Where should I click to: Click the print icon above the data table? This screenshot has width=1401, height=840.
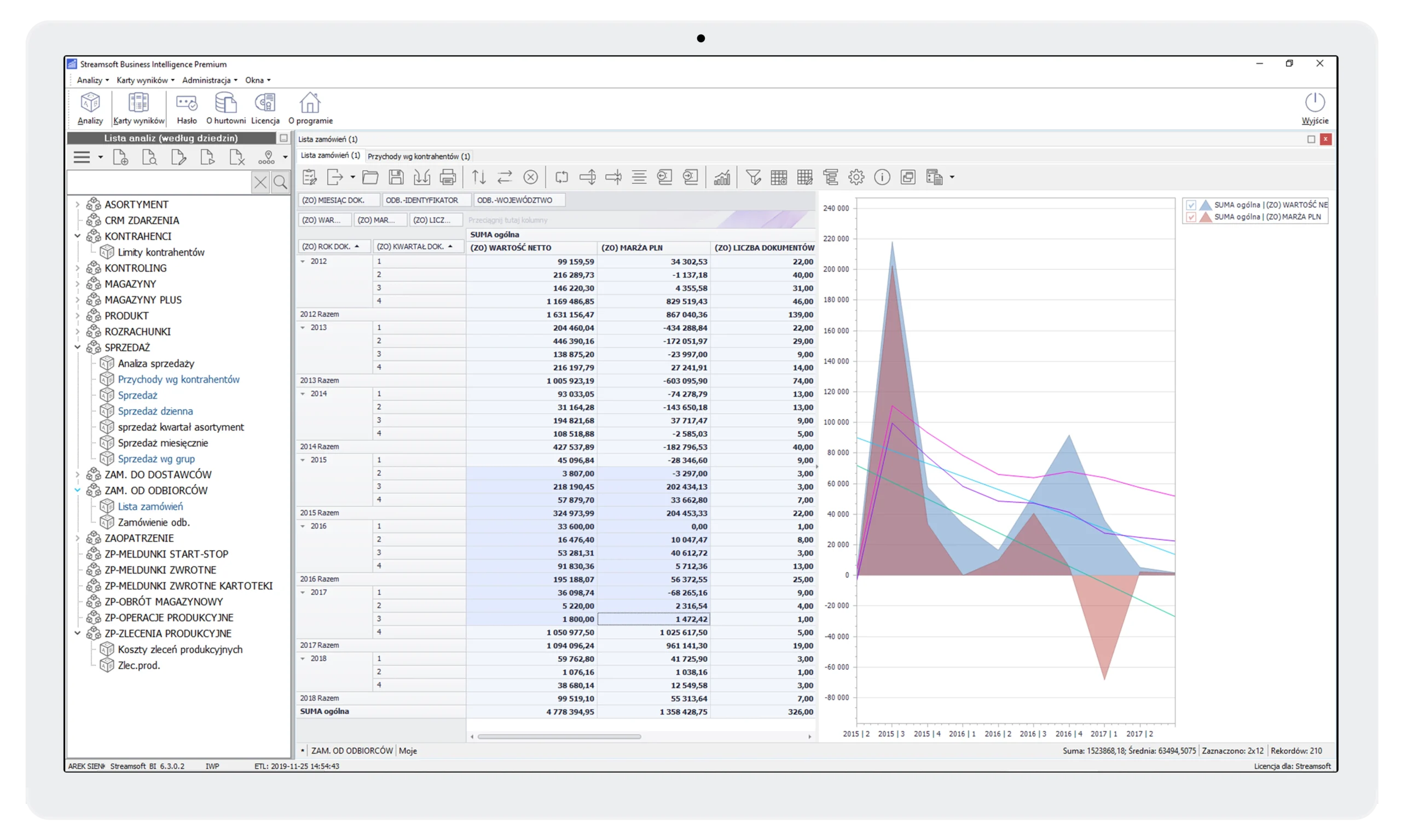tap(448, 177)
